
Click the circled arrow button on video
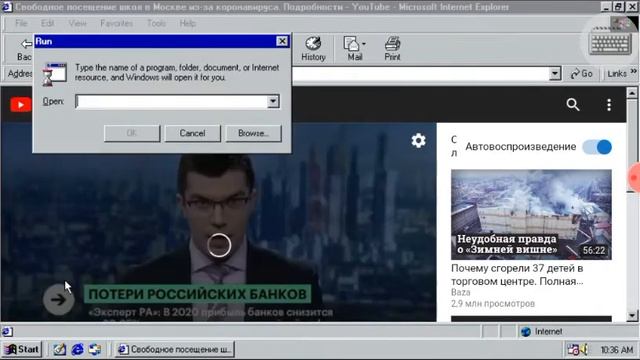(x=58, y=300)
